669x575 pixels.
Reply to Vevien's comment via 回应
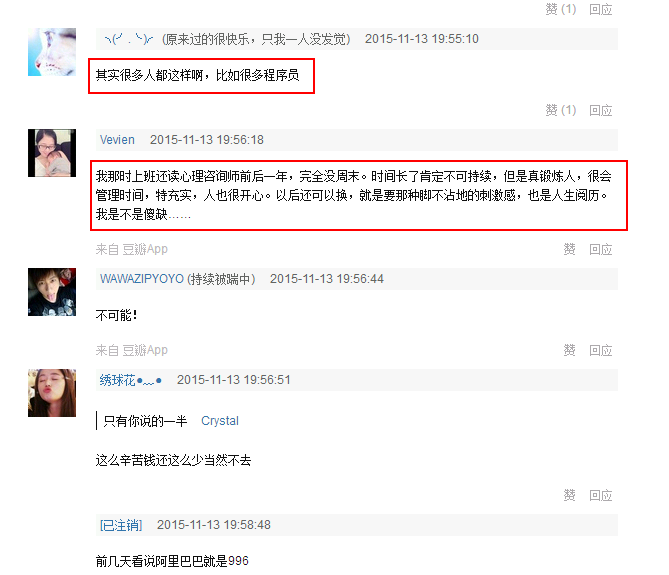[600, 249]
